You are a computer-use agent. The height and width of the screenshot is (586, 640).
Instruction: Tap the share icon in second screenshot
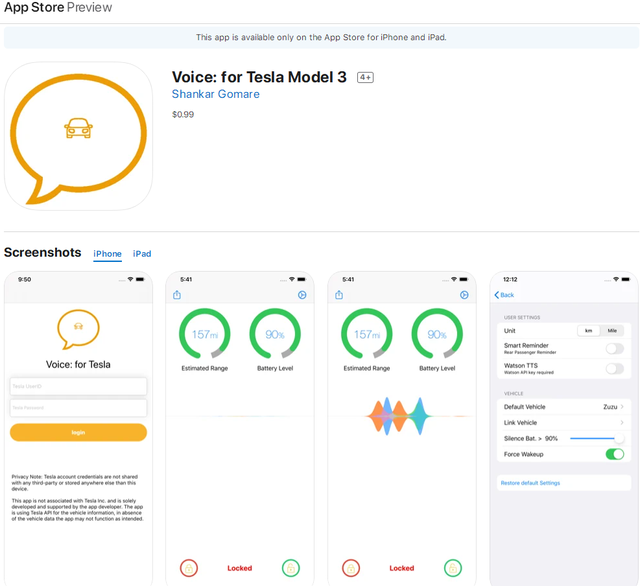coord(177,295)
